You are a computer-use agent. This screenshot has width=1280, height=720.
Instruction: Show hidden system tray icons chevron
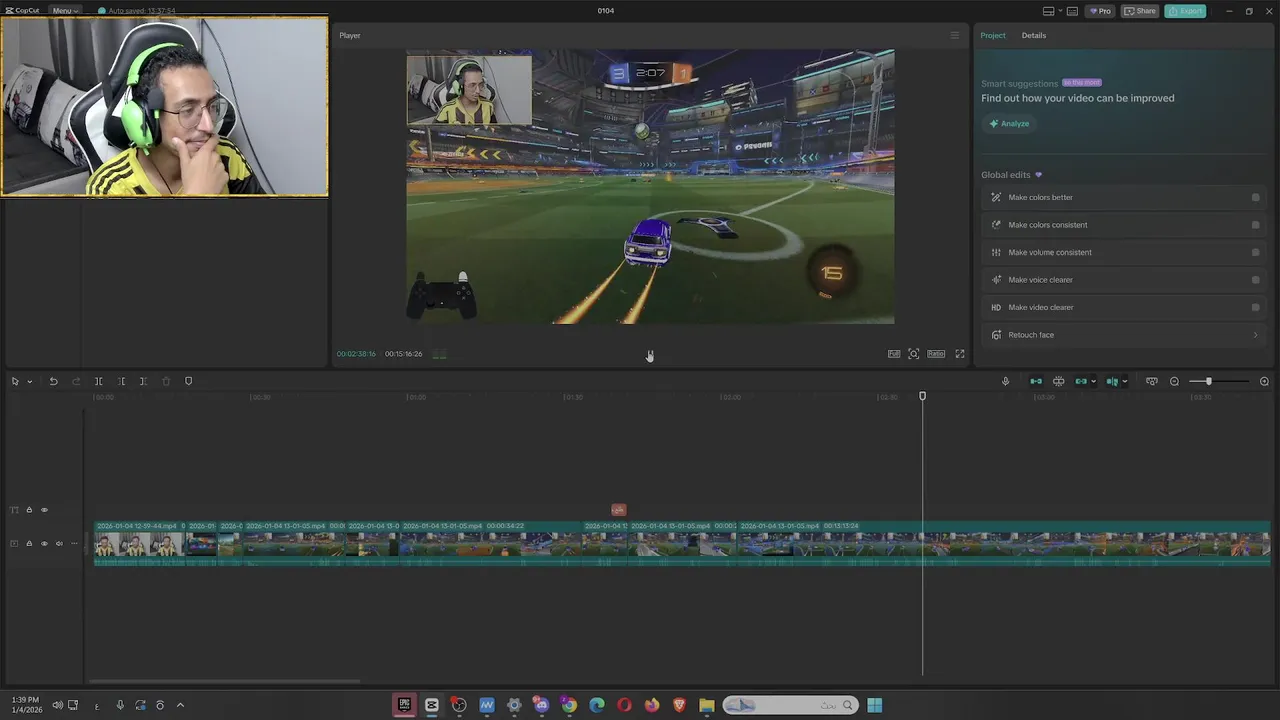[x=180, y=705]
